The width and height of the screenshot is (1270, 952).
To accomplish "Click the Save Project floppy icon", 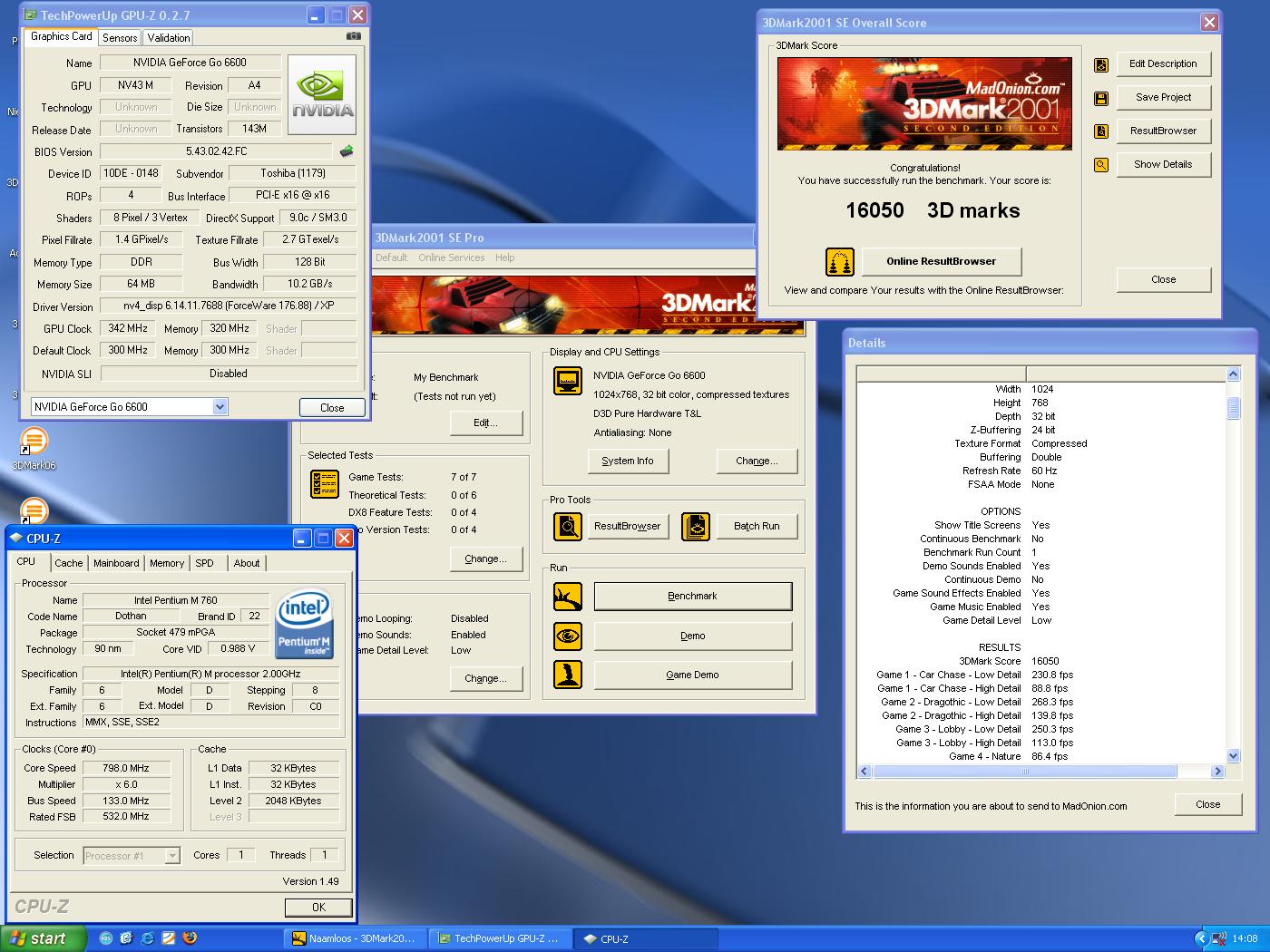I will 1101,98.
